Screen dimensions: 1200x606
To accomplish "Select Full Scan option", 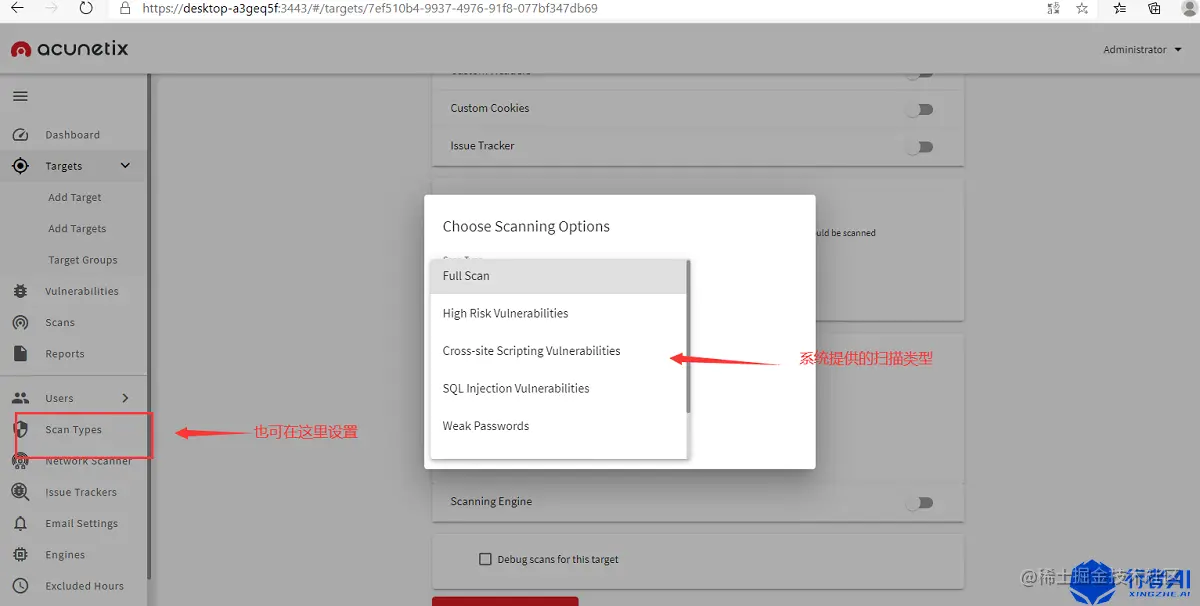I will coord(558,276).
